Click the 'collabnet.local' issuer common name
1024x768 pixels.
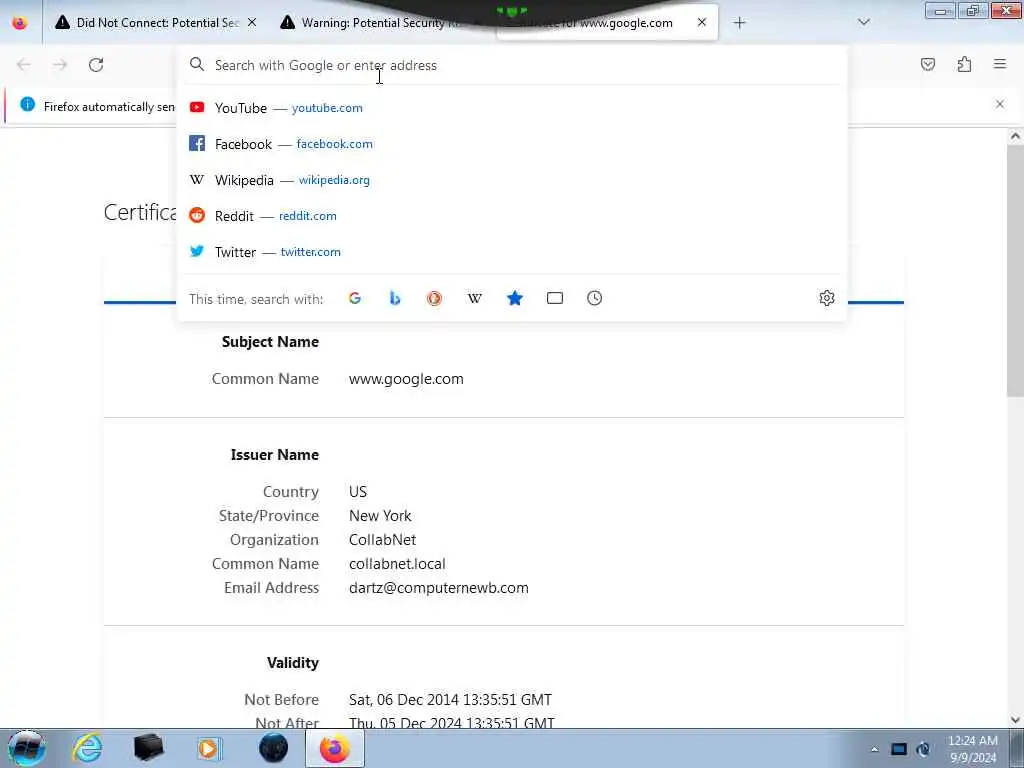[397, 564]
